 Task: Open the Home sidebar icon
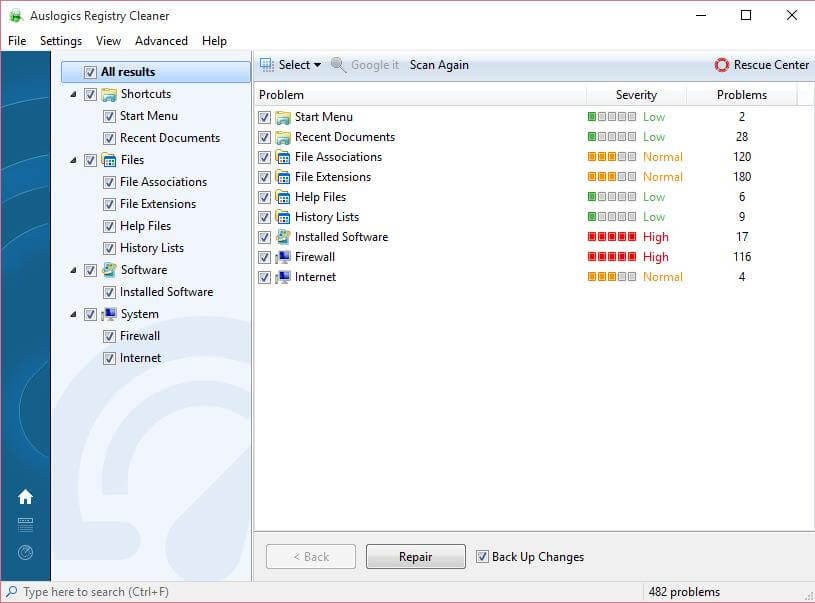click(25, 497)
